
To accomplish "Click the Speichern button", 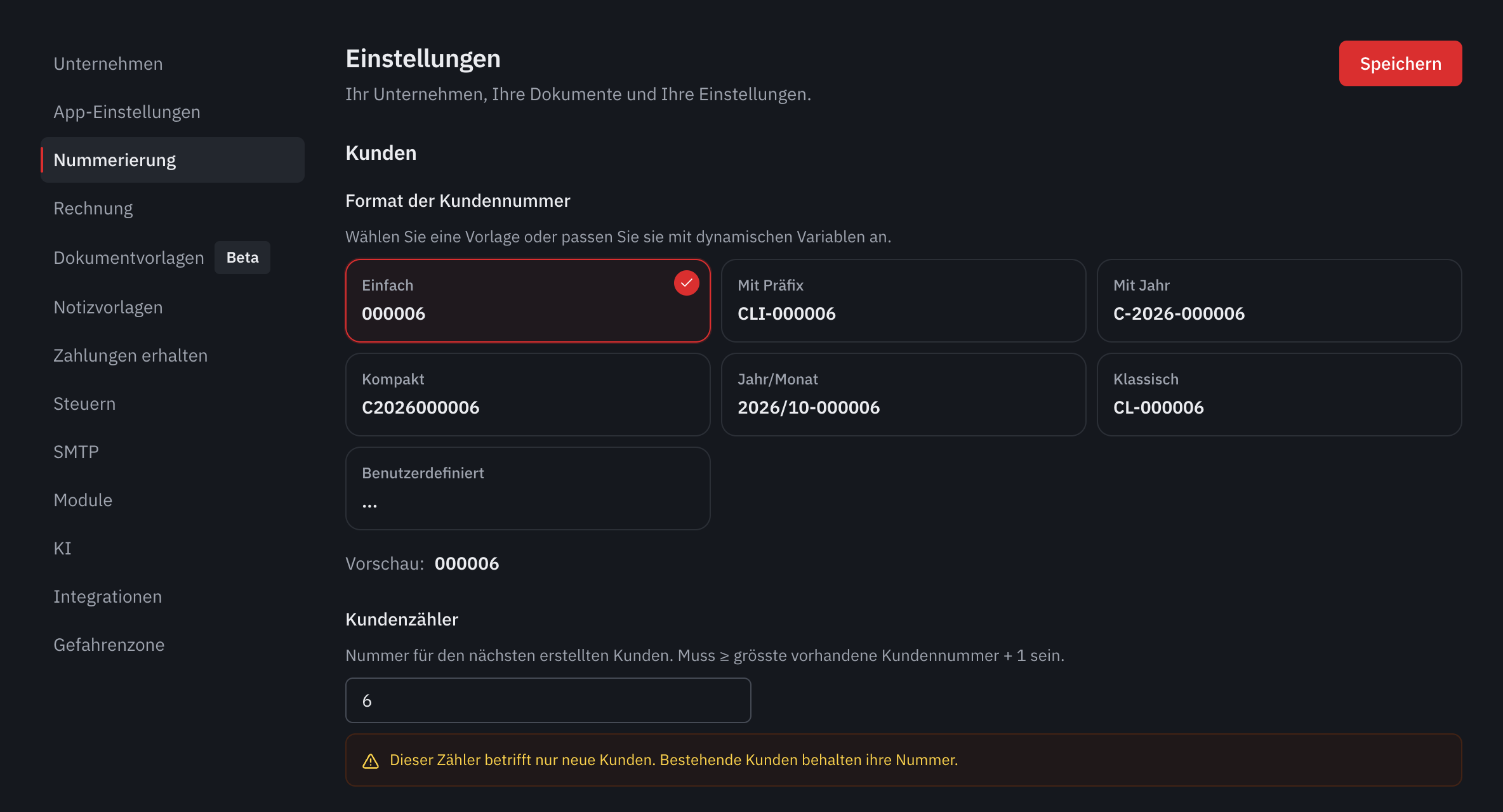I will coord(1400,63).
